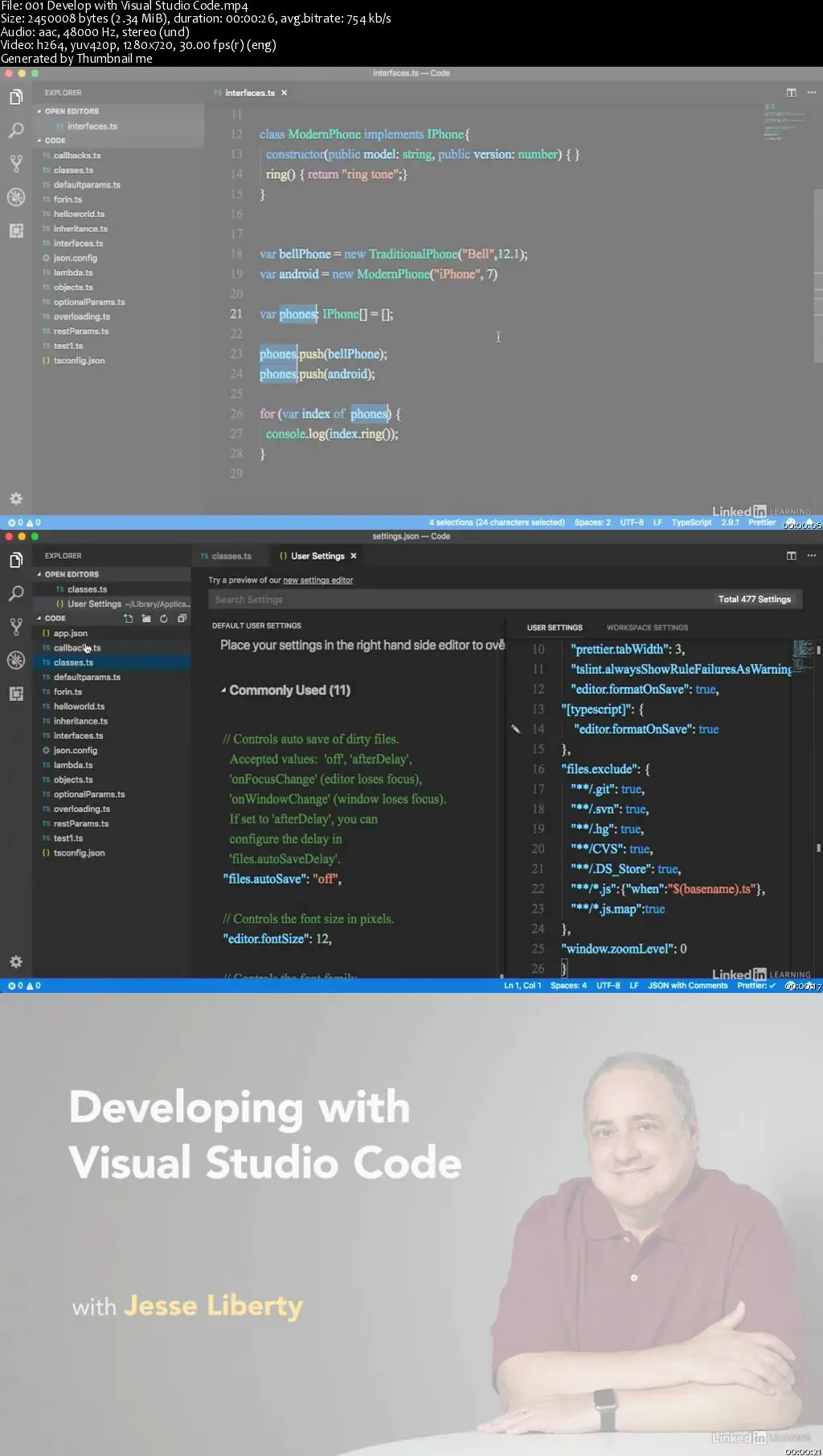
Task: Focus the Search Settings input field
Action: 505,600
